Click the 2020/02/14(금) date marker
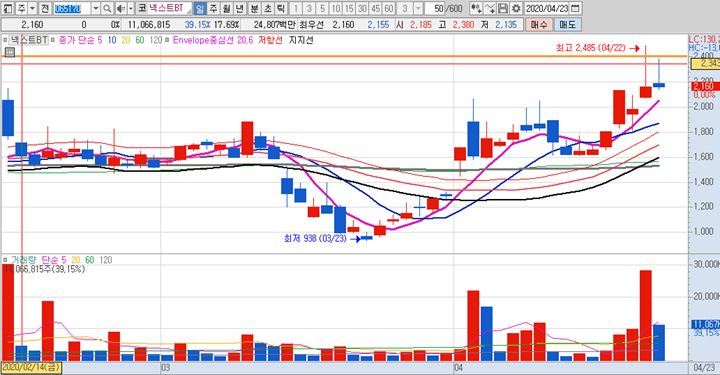Screen dimensions: 720x375 31,368
